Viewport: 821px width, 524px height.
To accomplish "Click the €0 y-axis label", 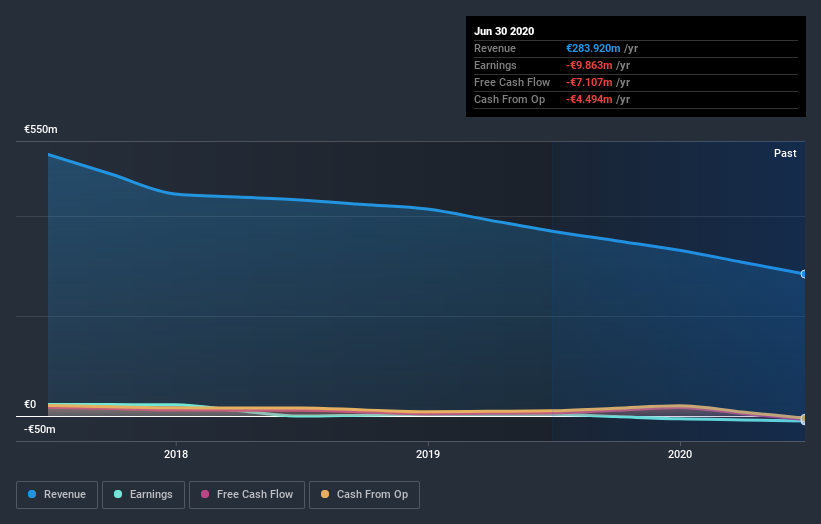I will [x=30, y=404].
